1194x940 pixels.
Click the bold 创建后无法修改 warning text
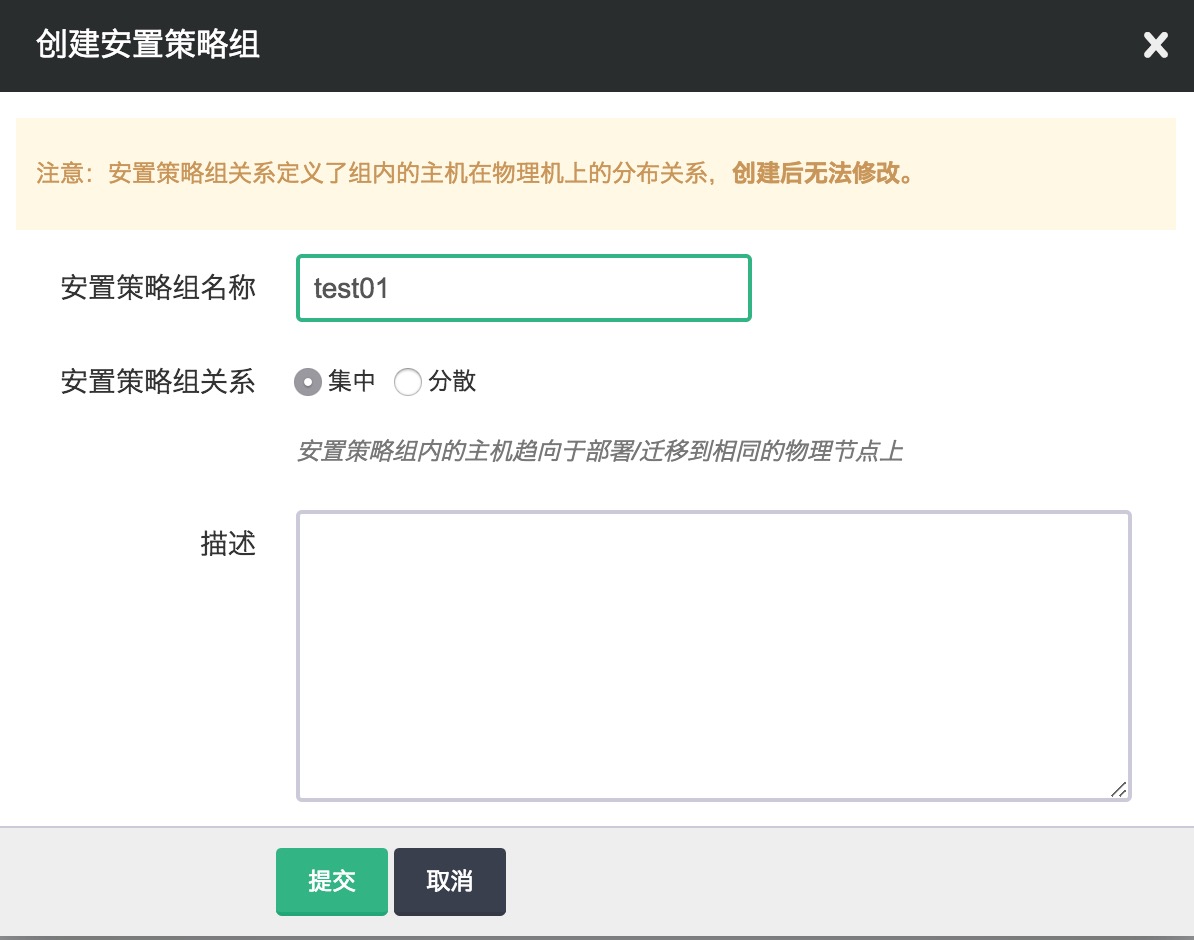(822, 174)
